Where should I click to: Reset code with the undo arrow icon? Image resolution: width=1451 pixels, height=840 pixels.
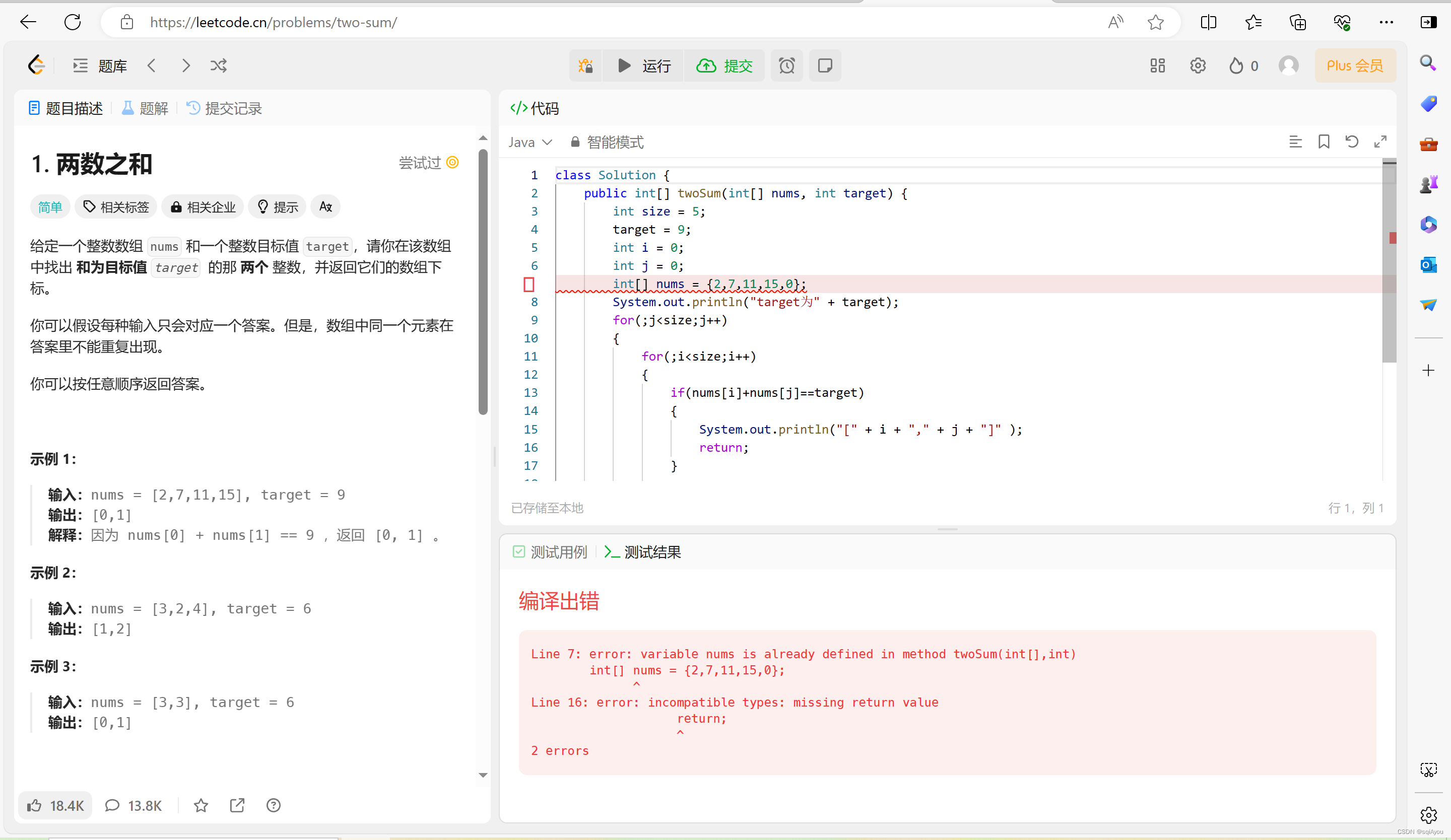coord(1351,142)
